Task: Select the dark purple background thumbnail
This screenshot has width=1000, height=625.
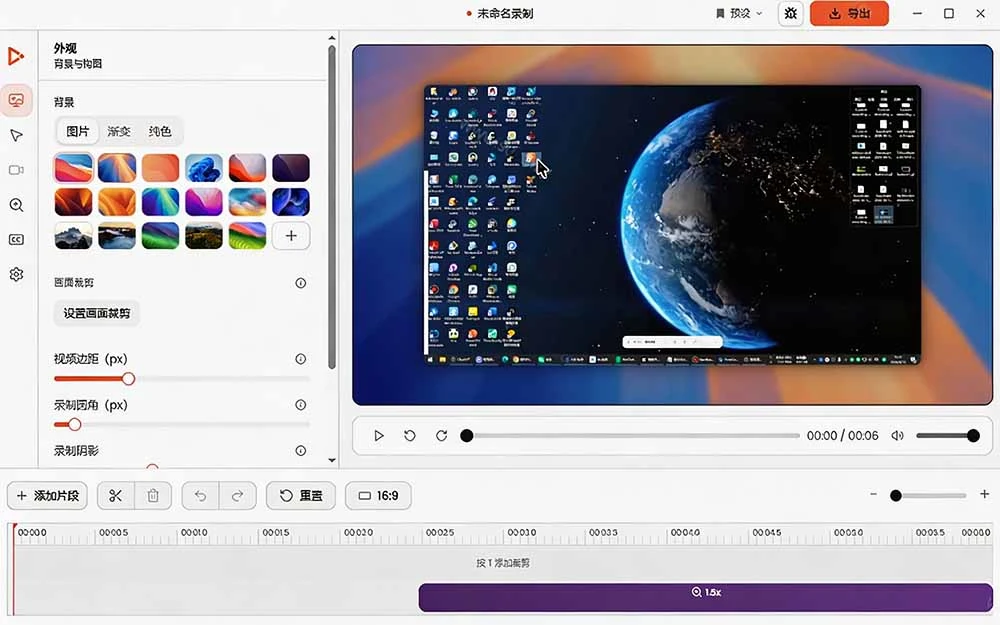Action: [291, 168]
